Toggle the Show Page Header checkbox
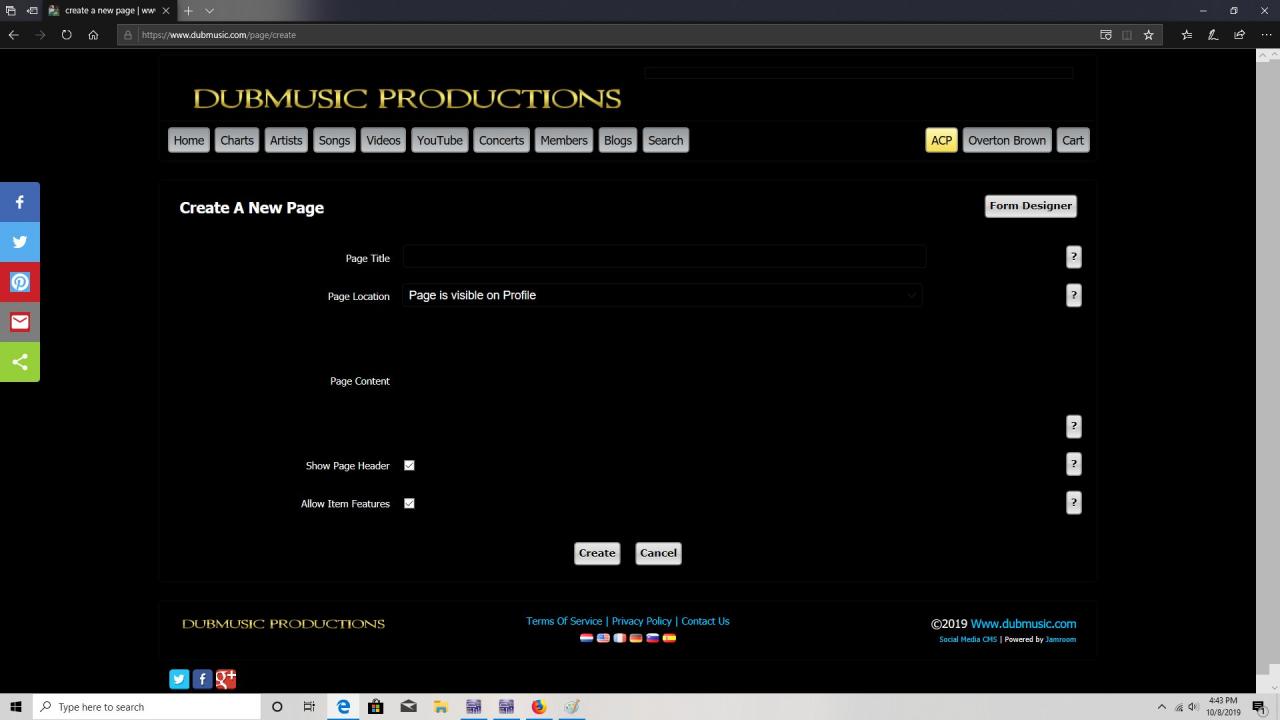1280x720 pixels. 409,466
